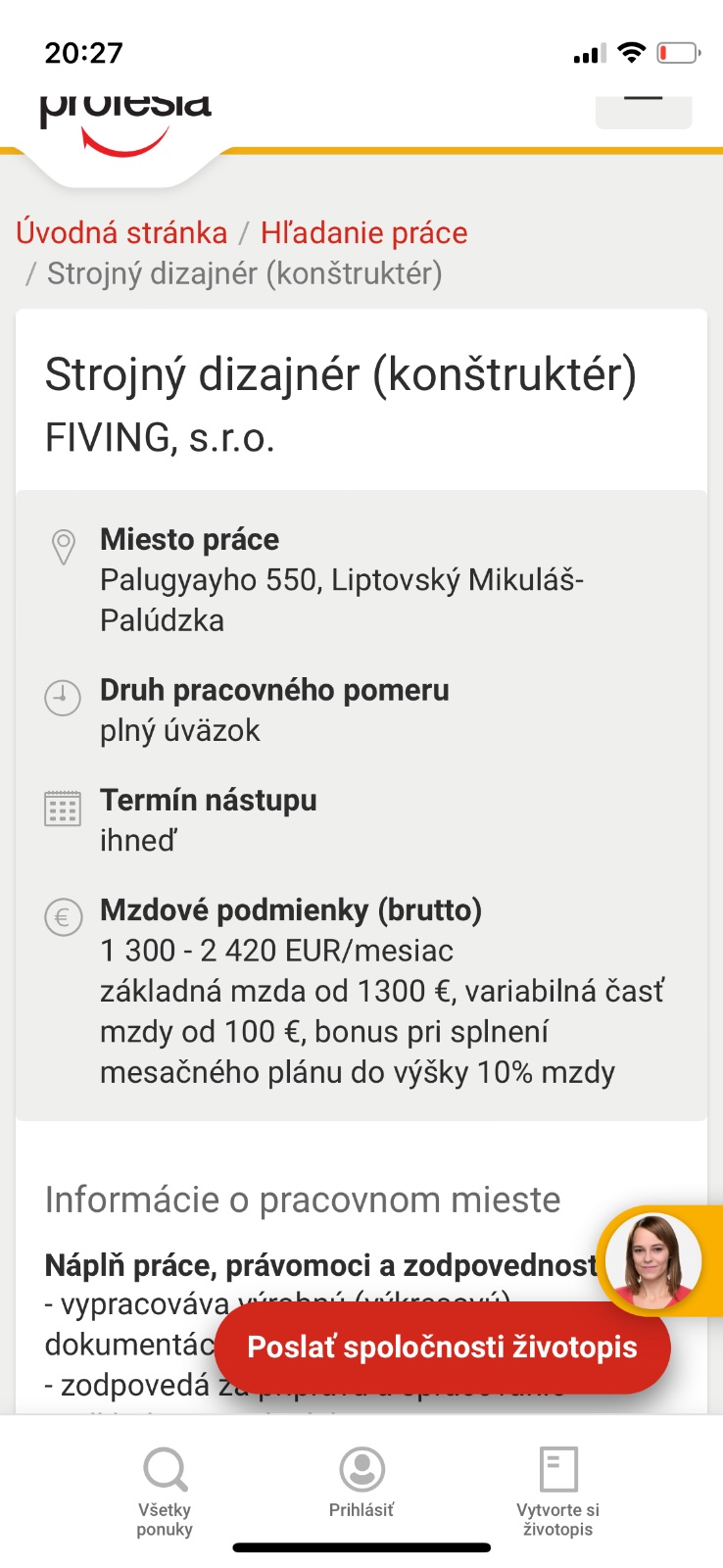The height and width of the screenshot is (1568, 723).
Task: Go to Úvodná stránka breadcrumb
Action: click(121, 232)
